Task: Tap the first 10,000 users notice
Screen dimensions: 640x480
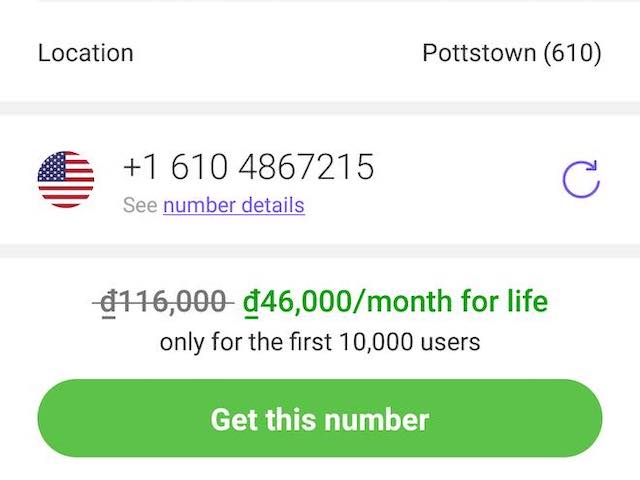Action: point(320,342)
